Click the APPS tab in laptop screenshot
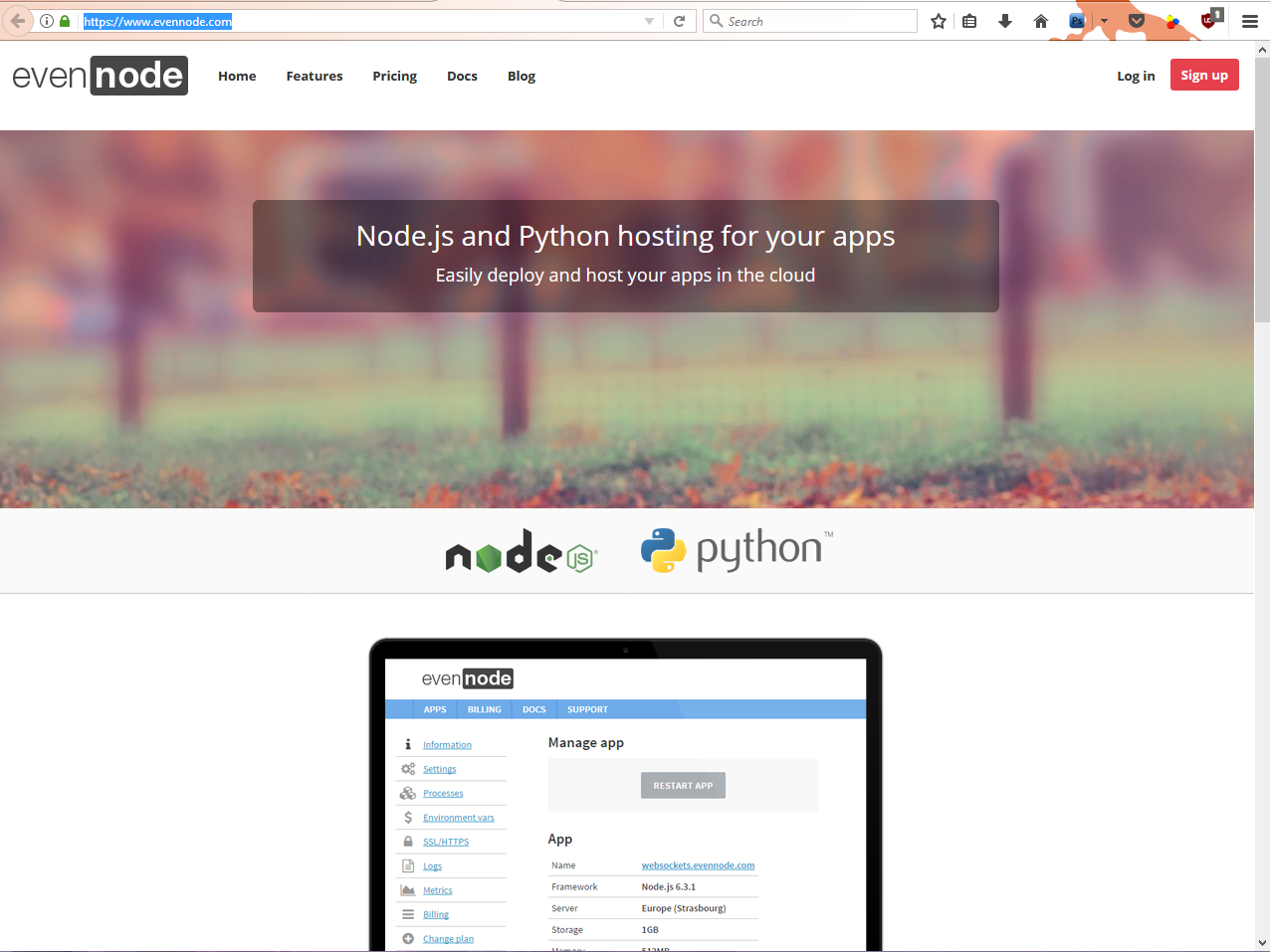This screenshot has width=1270, height=952. pos(435,709)
